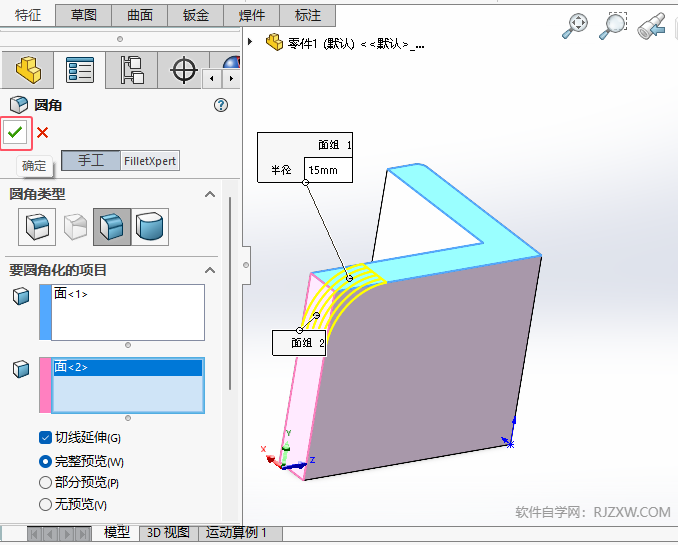Select 无预览 radio option

pos(45,504)
